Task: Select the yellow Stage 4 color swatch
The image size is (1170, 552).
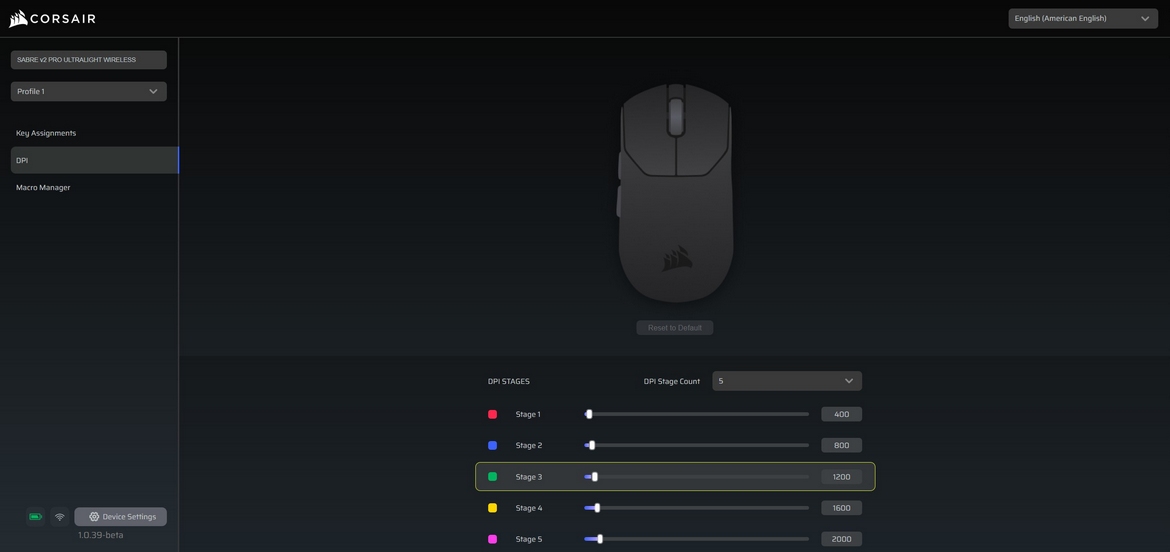Action: pyautogui.click(x=492, y=508)
